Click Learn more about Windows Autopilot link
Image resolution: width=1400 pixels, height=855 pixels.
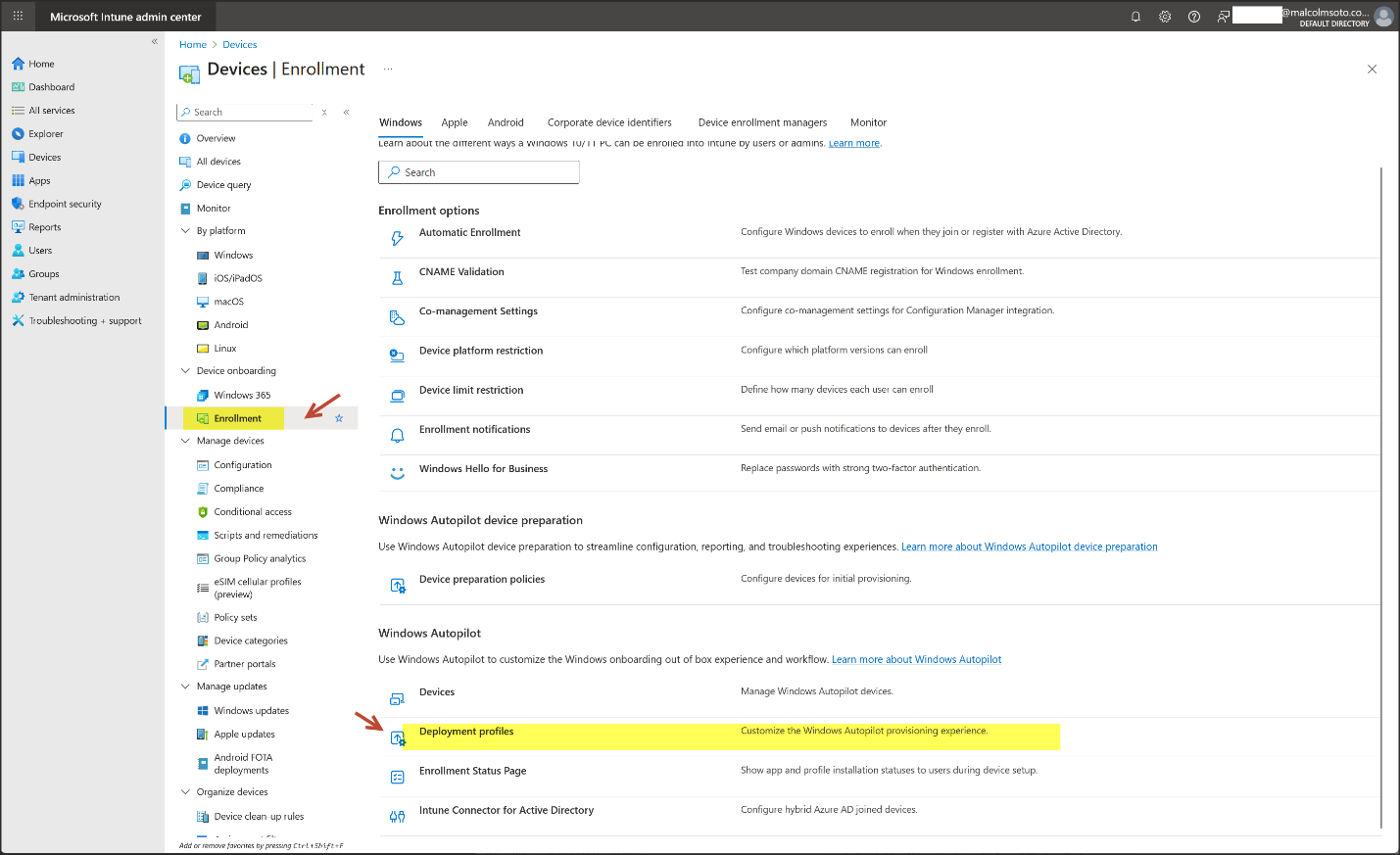coord(916,660)
